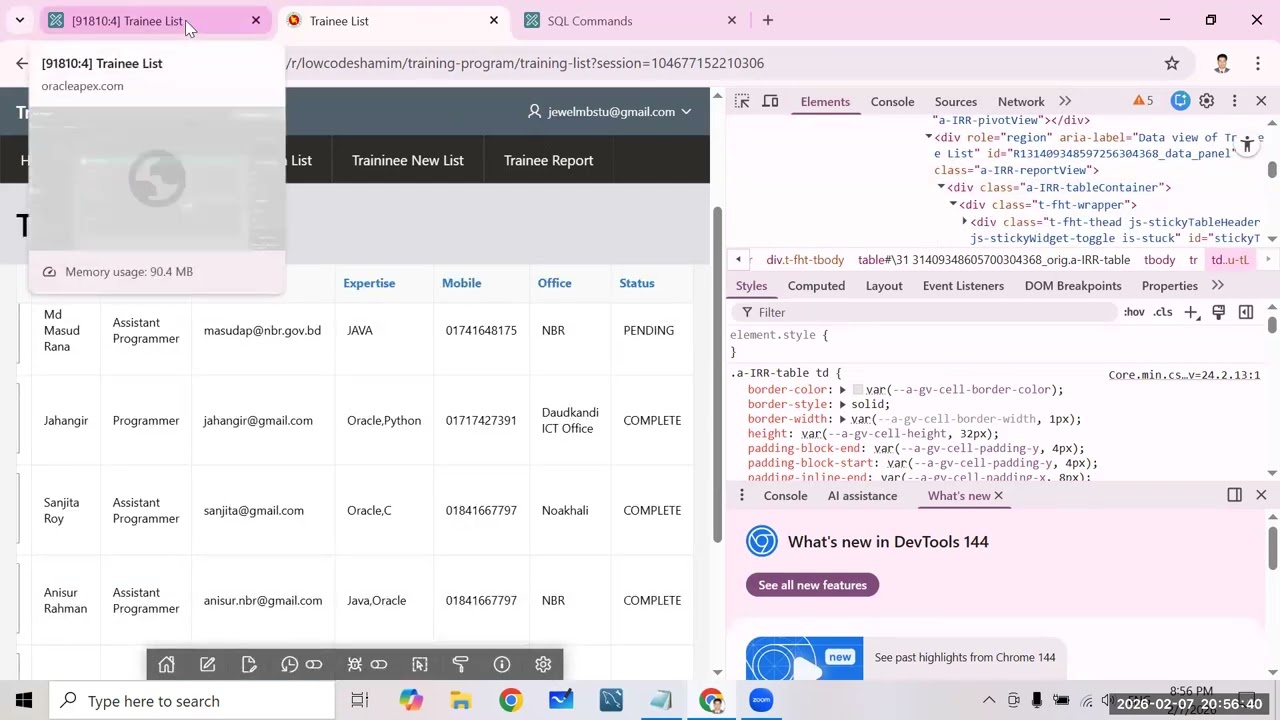Screen dimensions: 1280x720
Task: Click the new style rule plus icon
Action: point(1191,313)
